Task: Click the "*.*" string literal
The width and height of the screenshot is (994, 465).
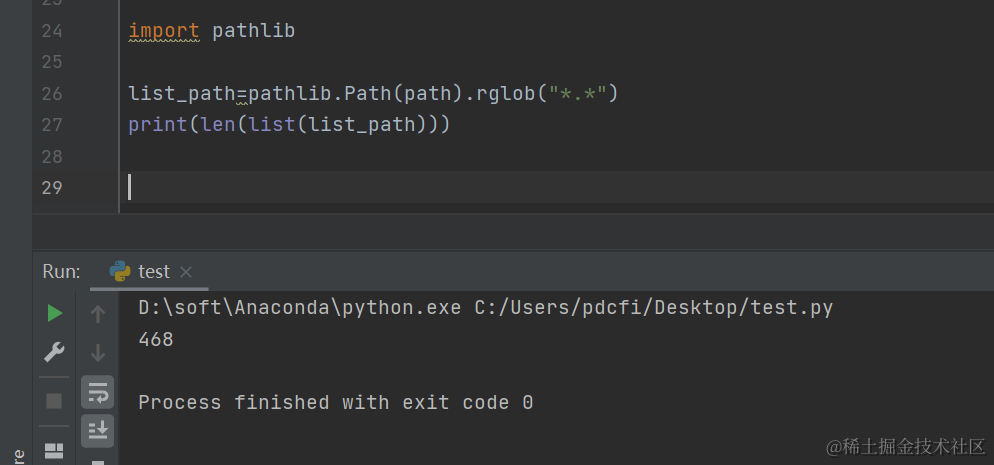Action: click(577, 94)
